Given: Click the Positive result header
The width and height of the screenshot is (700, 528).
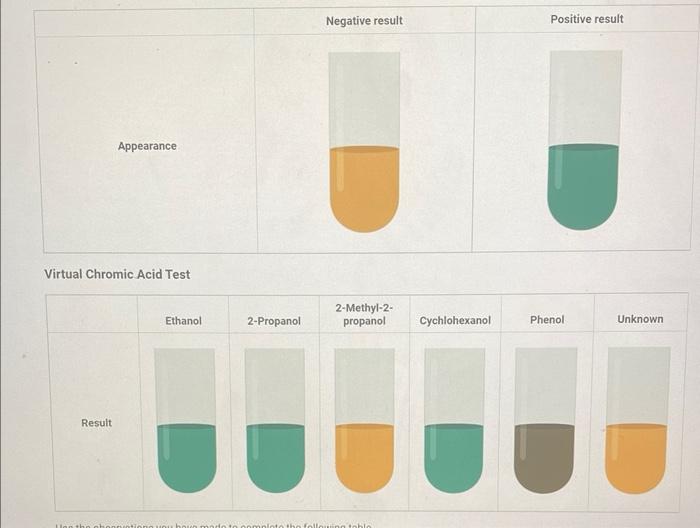Looking at the screenshot, I should tap(587, 19).
